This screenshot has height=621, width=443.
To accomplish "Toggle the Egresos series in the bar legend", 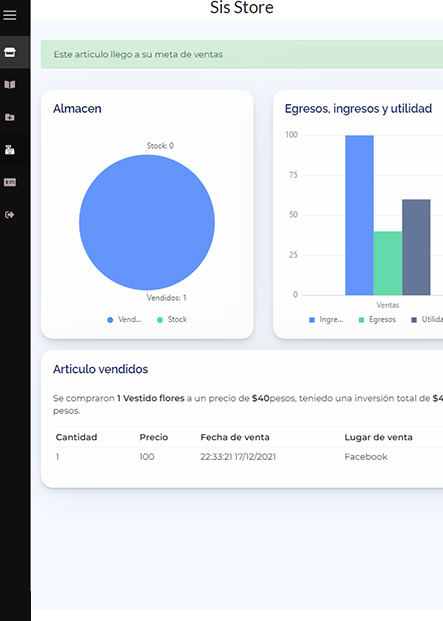I will click(377, 320).
